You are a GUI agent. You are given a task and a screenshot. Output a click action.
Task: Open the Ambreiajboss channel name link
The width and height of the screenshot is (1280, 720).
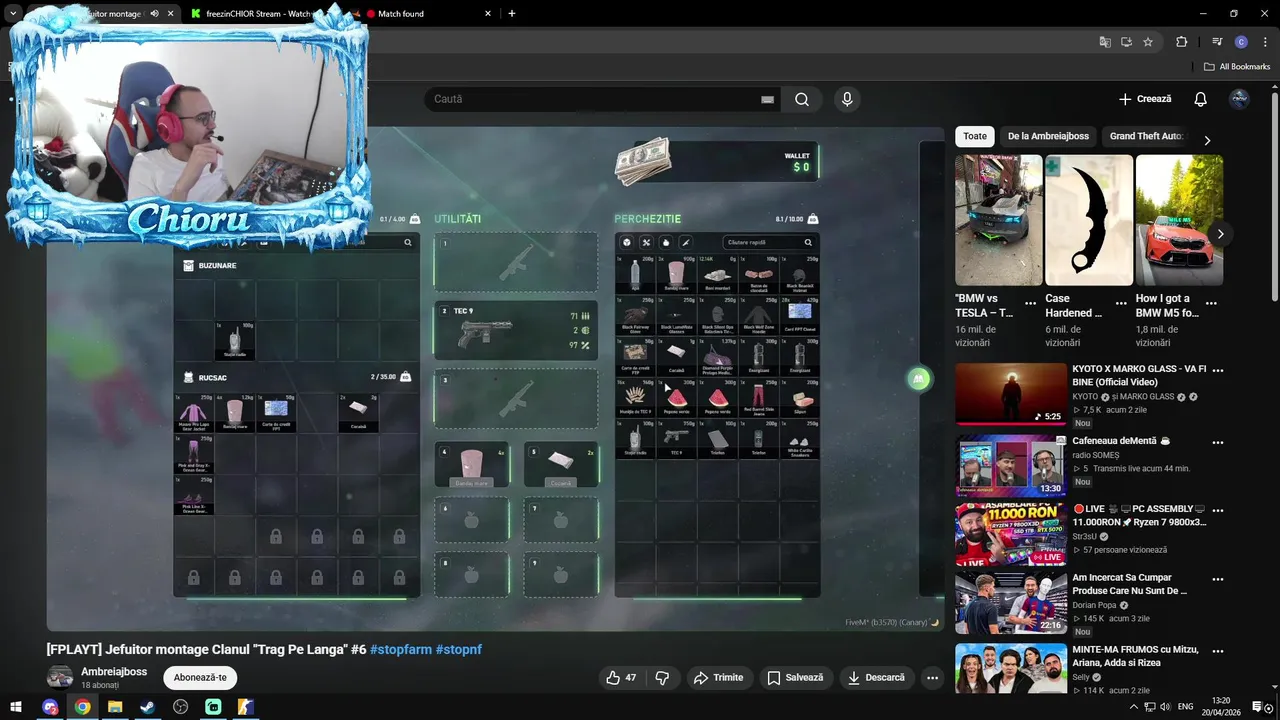[114, 672]
